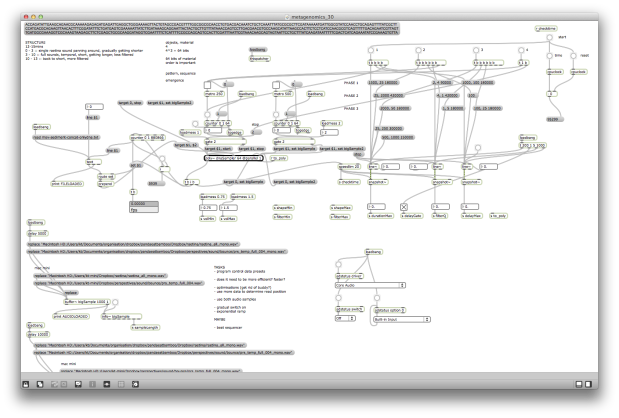
Task: Click the split-pane icon at bottom right
Action: (x=579, y=384)
